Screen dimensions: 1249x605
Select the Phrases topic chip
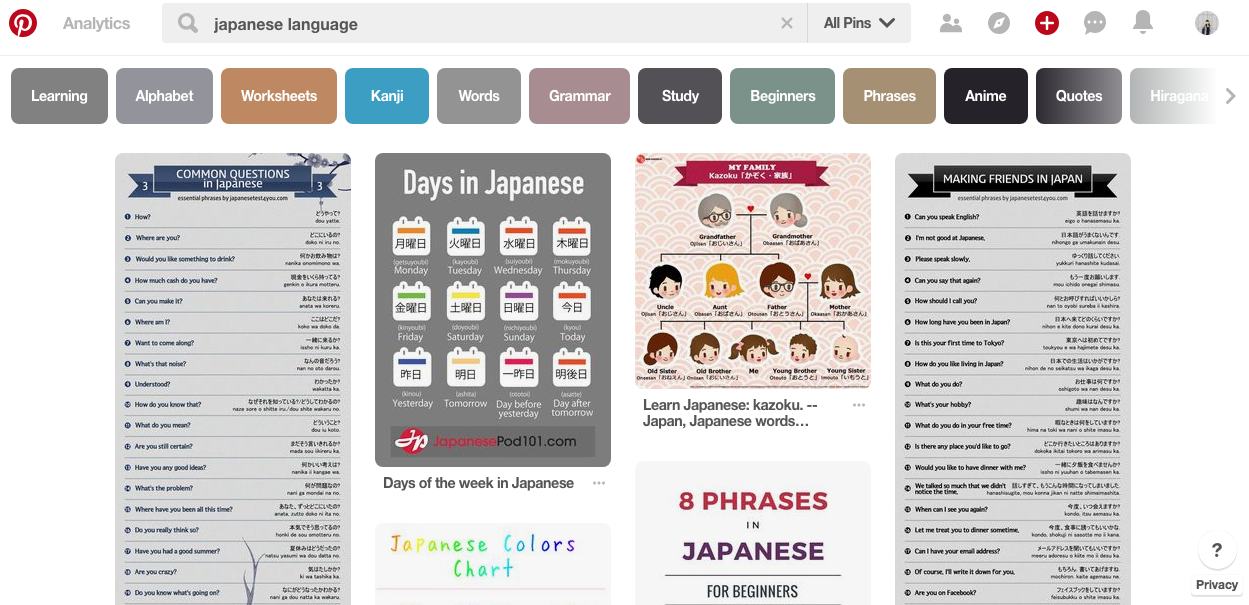click(889, 96)
